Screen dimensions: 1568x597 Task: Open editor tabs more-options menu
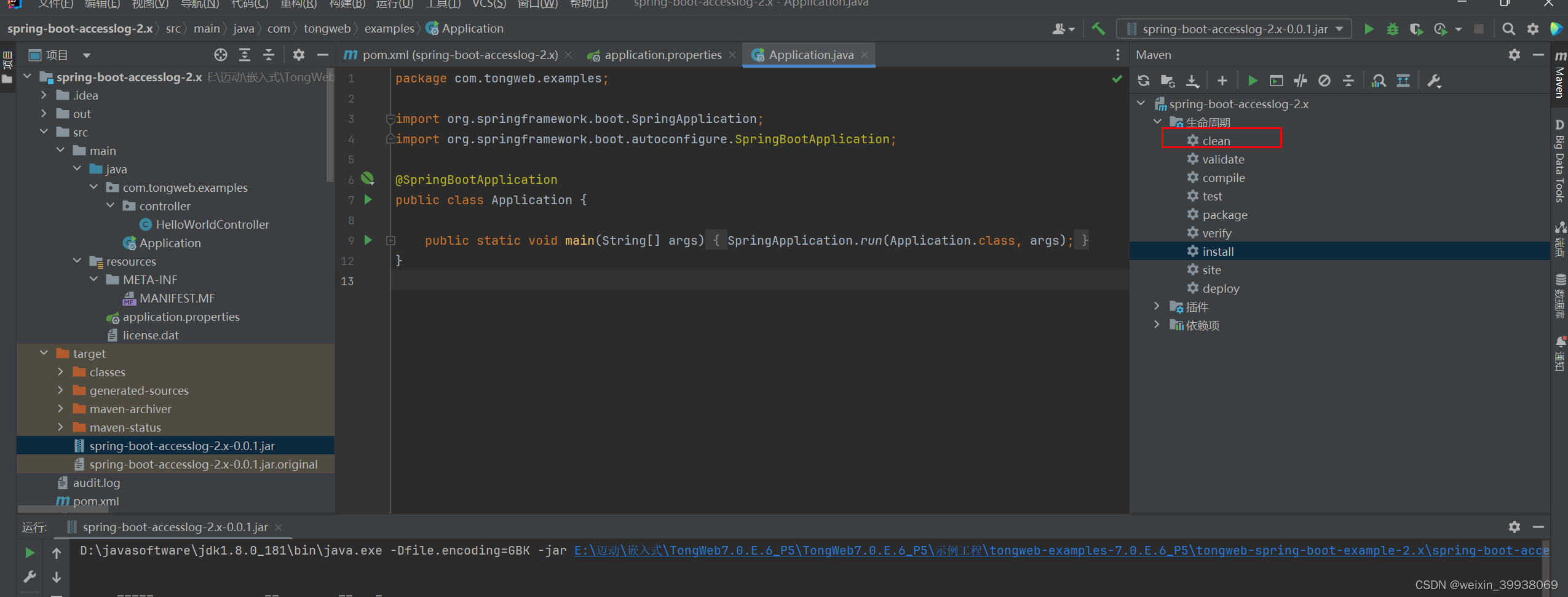coord(1117,55)
